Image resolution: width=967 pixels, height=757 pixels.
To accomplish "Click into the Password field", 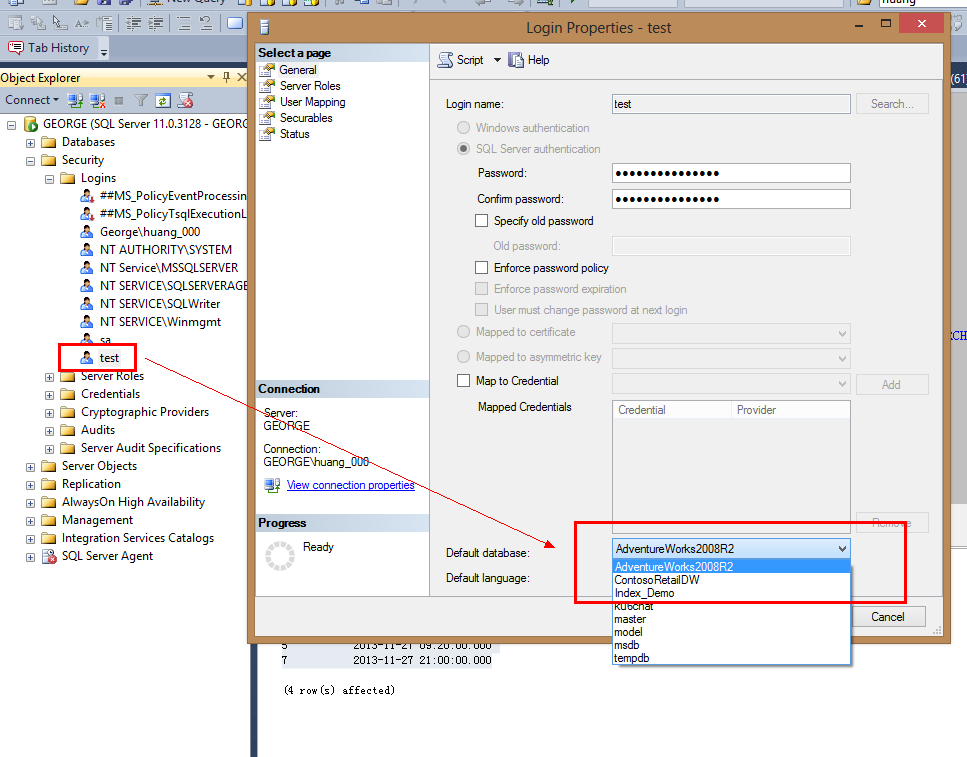I will click(730, 173).
